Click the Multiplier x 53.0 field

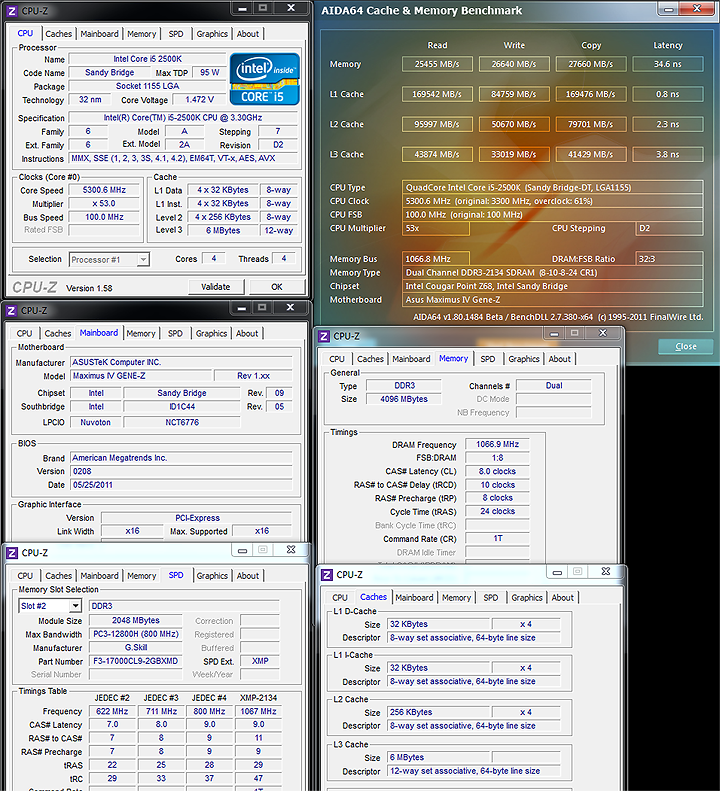pyautogui.click(x=104, y=203)
